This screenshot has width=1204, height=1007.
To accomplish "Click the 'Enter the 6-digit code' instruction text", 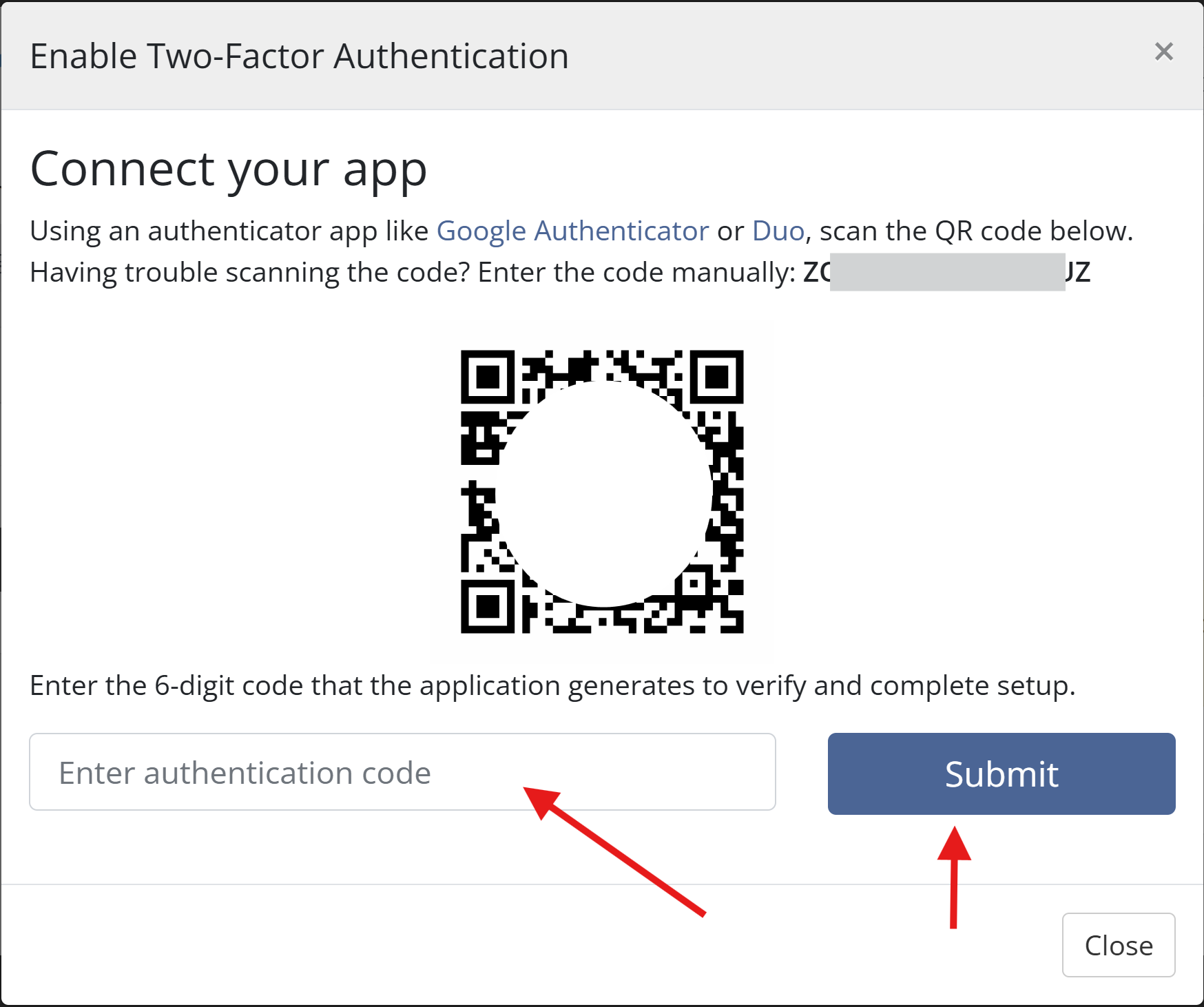I will (552, 686).
